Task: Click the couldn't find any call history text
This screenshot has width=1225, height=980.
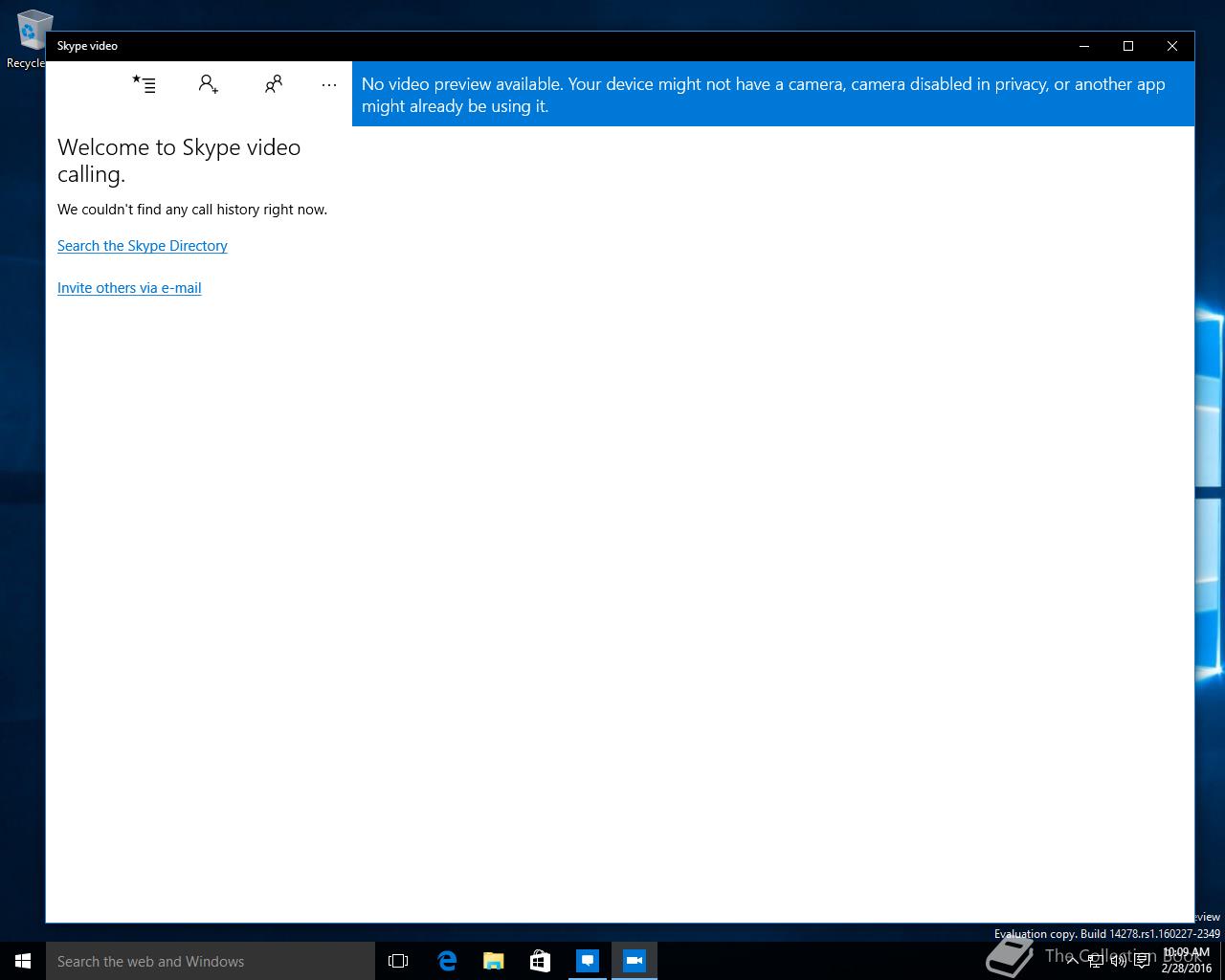Action: tap(192, 210)
